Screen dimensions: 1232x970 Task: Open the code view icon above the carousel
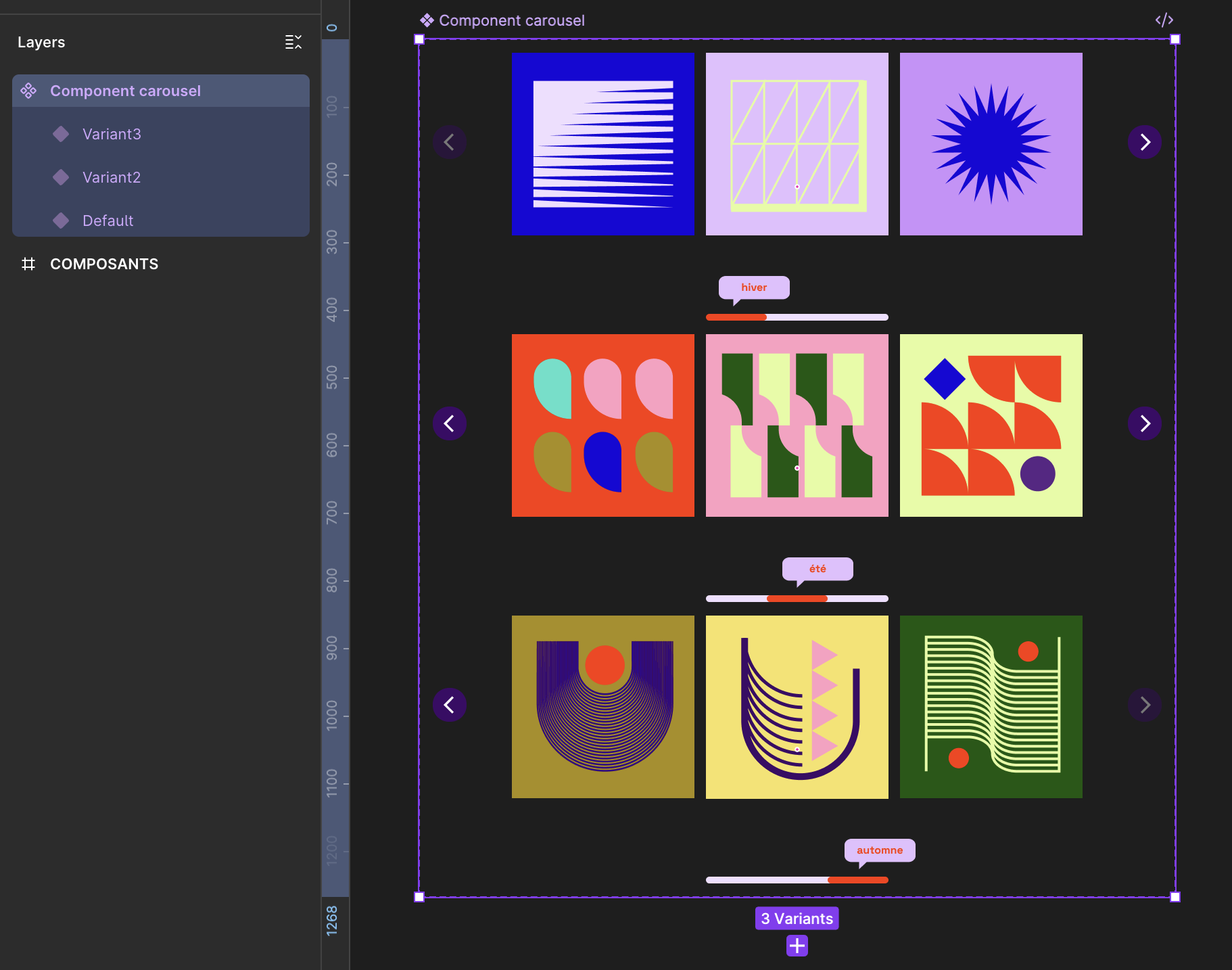(1164, 20)
